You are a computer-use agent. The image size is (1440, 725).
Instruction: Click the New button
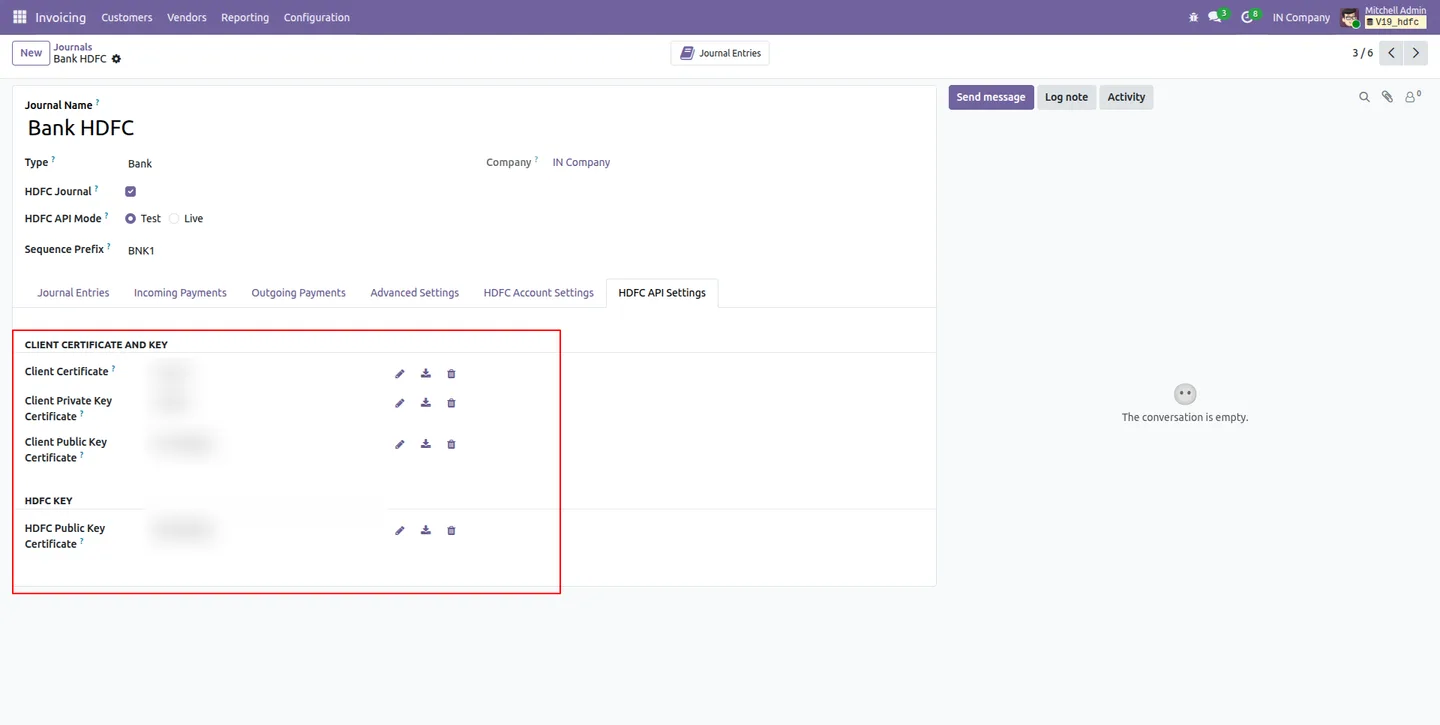[31, 53]
